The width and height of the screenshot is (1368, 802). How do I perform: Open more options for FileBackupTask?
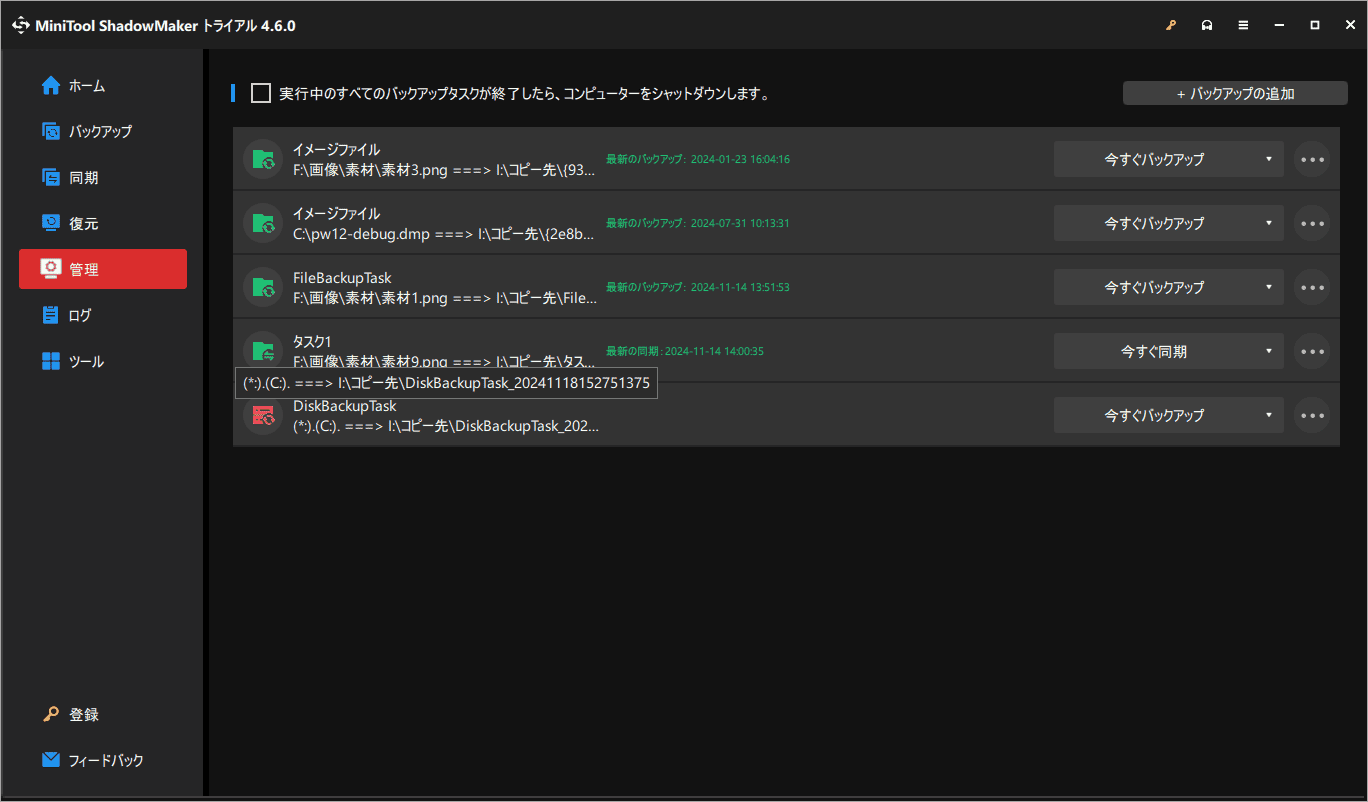pos(1312,287)
